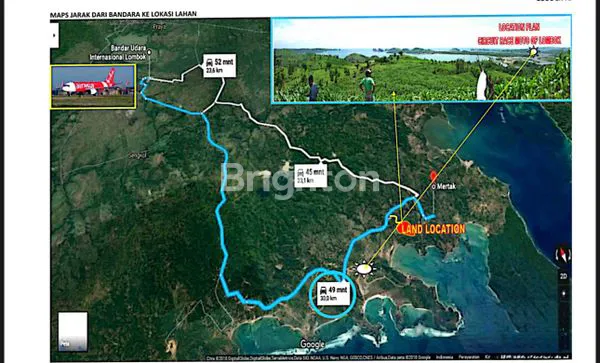Click the red Mertak destination pin
Viewport: 600px width, 363px height.
(433, 176)
